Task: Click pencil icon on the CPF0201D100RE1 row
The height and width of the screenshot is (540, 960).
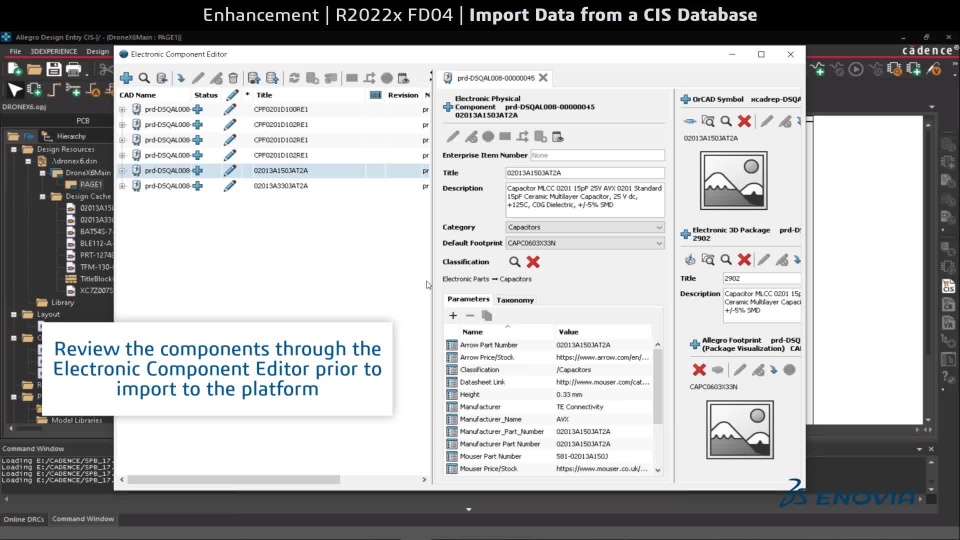Action: (x=230, y=109)
